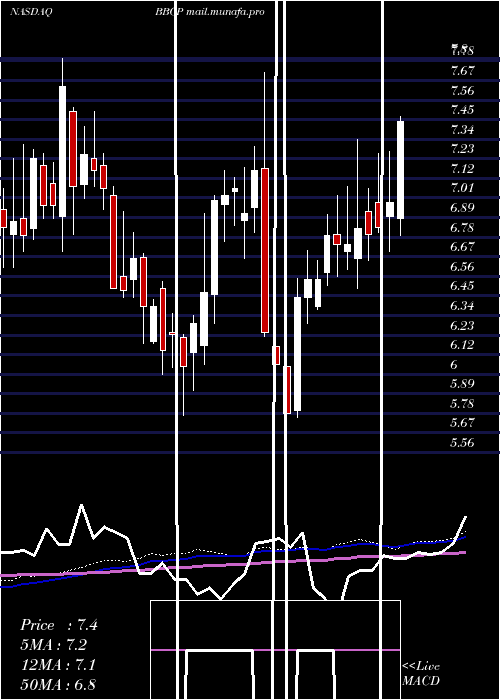Click the 7.12 price level label
This screenshot has width=500, height=700.
(x=462, y=168)
